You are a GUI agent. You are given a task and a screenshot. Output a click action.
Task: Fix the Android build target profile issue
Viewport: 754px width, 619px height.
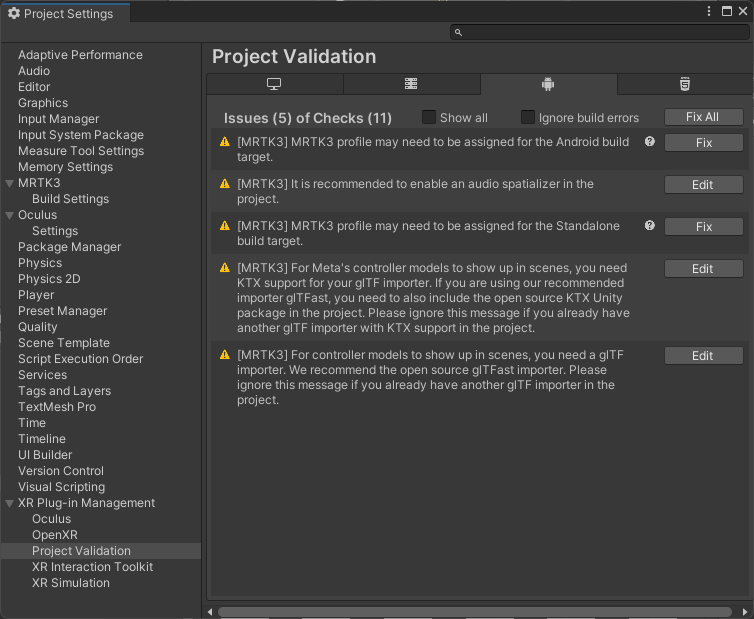[x=704, y=143]
